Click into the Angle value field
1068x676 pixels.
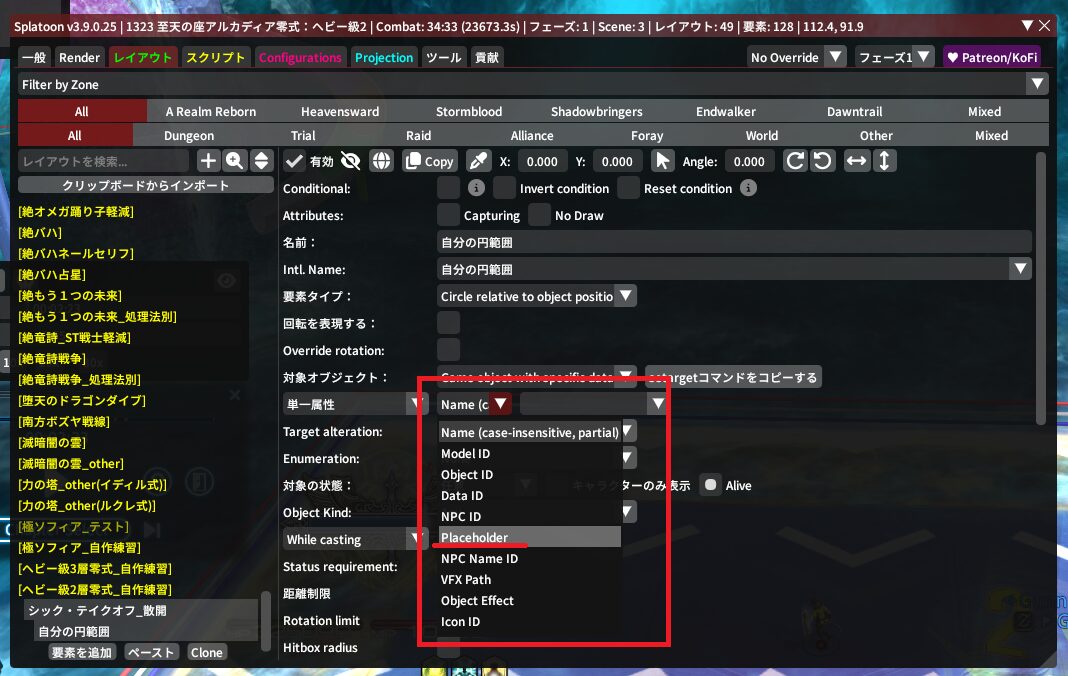point(749,161)
